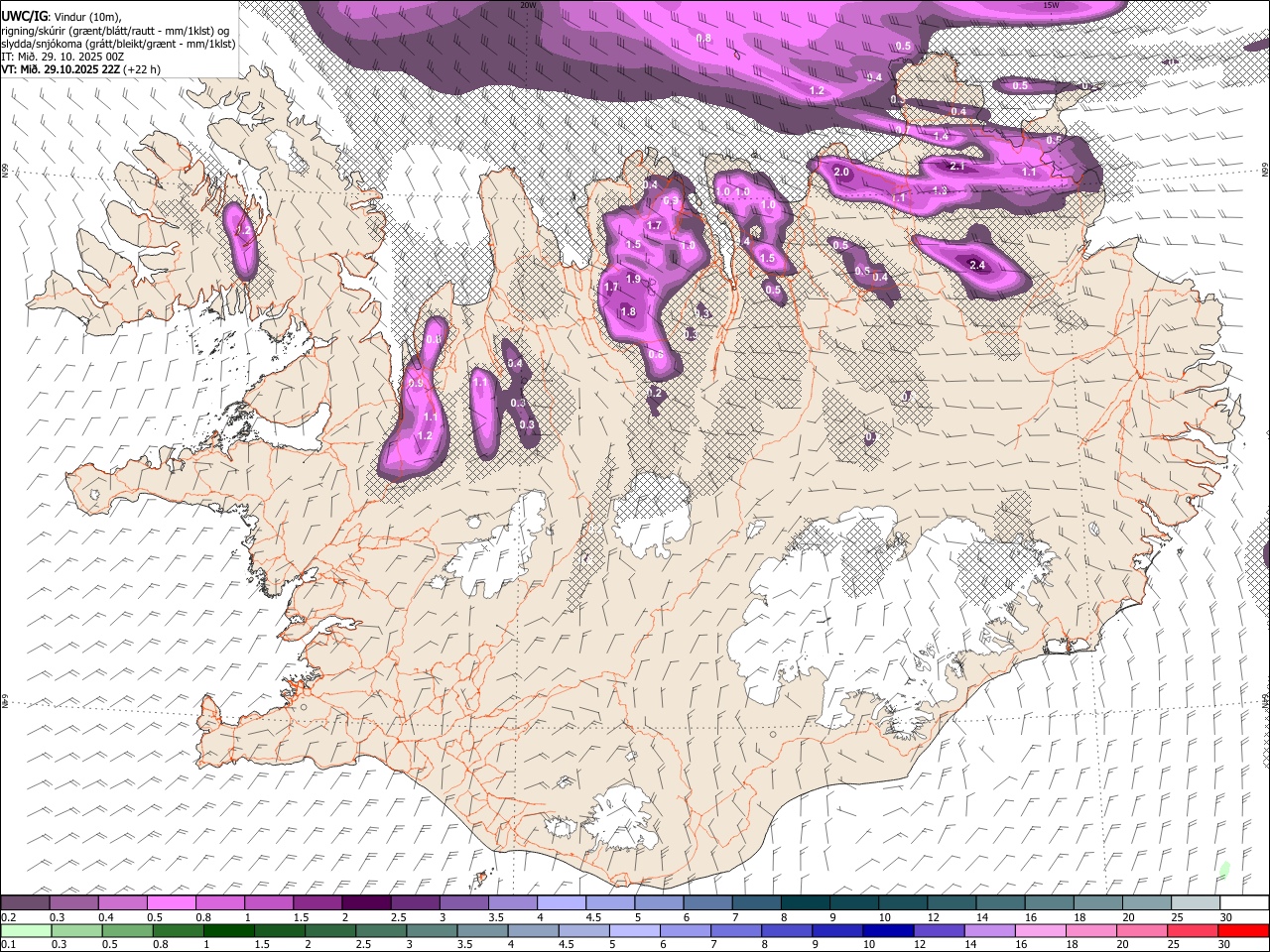Click the 'rigning/skúrir' legend description line
This screenshot has height=952, width=1270.
coord(115,30)
